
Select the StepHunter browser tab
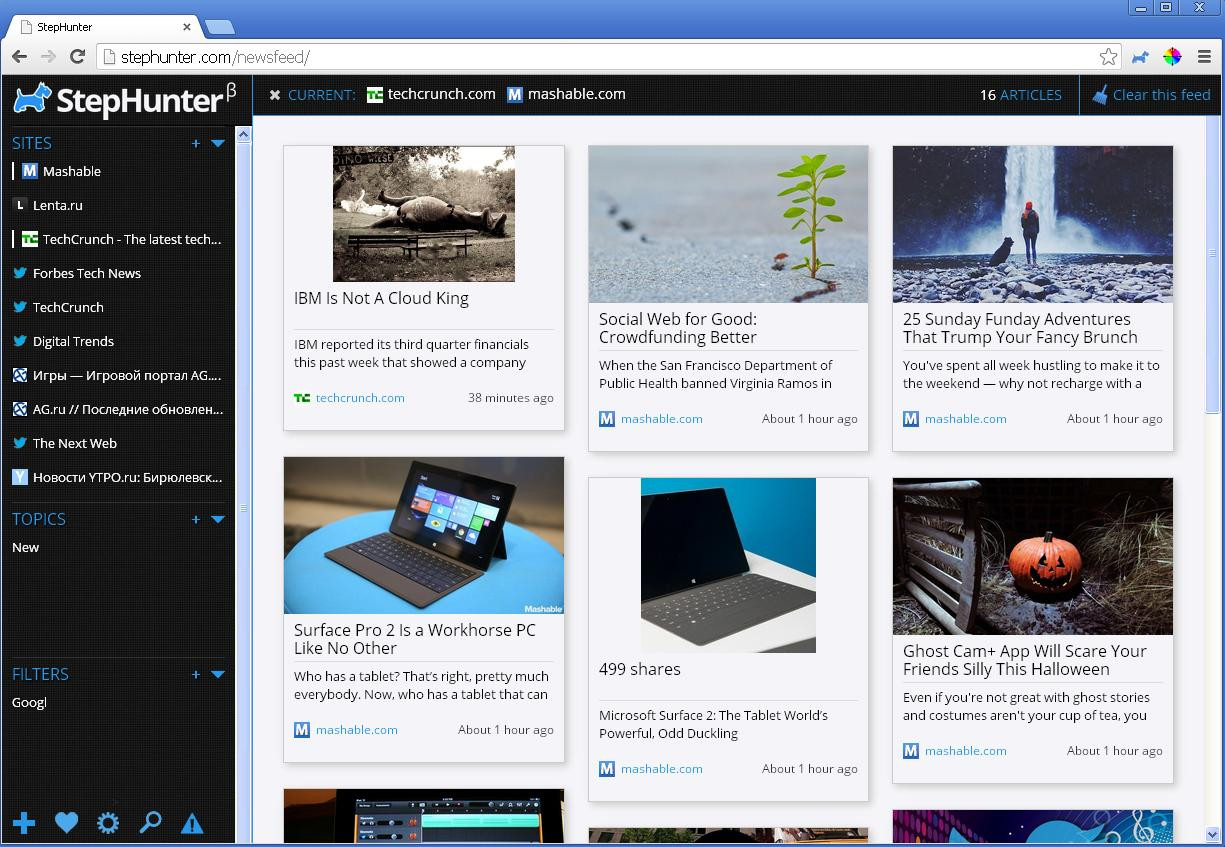point(105,27)
